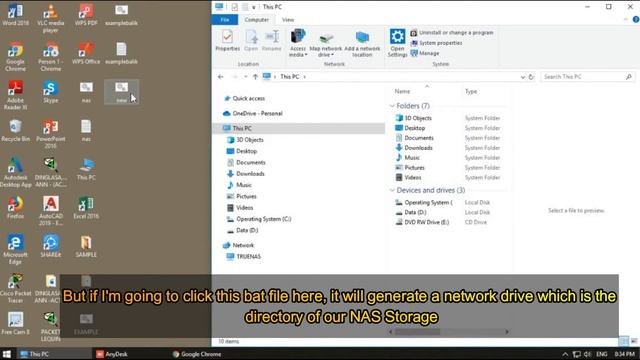This screenshot has height=360, width=640.
Task: Select 3D Objects in file list
Action: 413,118
